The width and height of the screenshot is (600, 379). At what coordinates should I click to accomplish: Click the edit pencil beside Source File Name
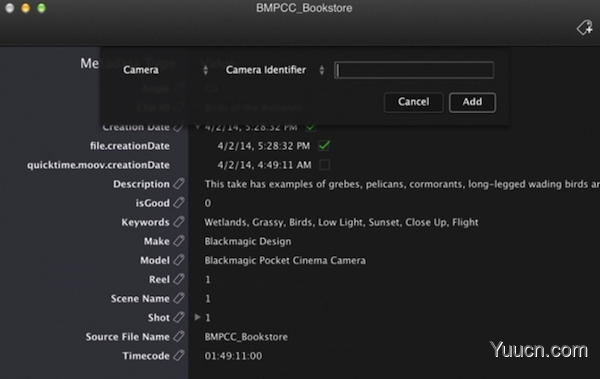tap(179, 337)
